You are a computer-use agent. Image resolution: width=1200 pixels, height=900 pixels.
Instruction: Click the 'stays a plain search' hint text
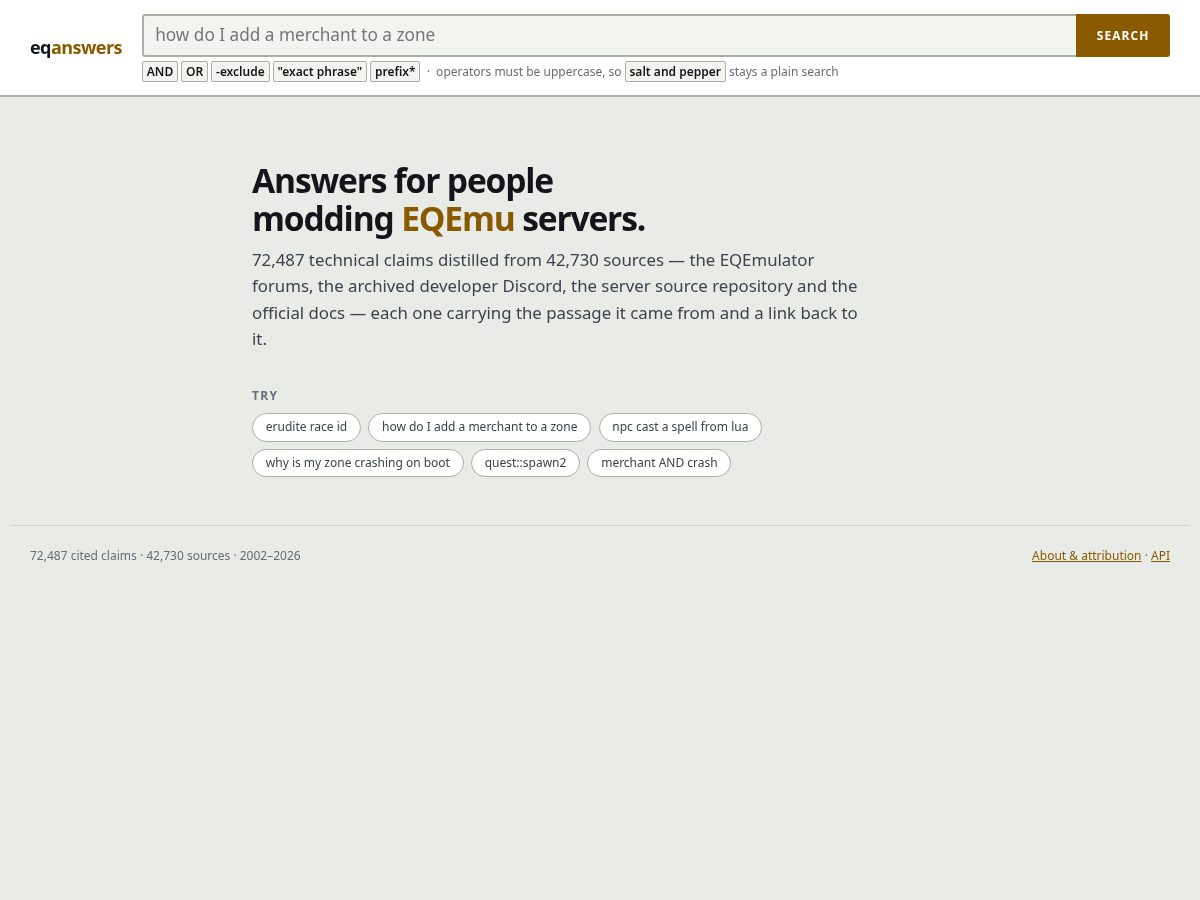click(784, 72)
